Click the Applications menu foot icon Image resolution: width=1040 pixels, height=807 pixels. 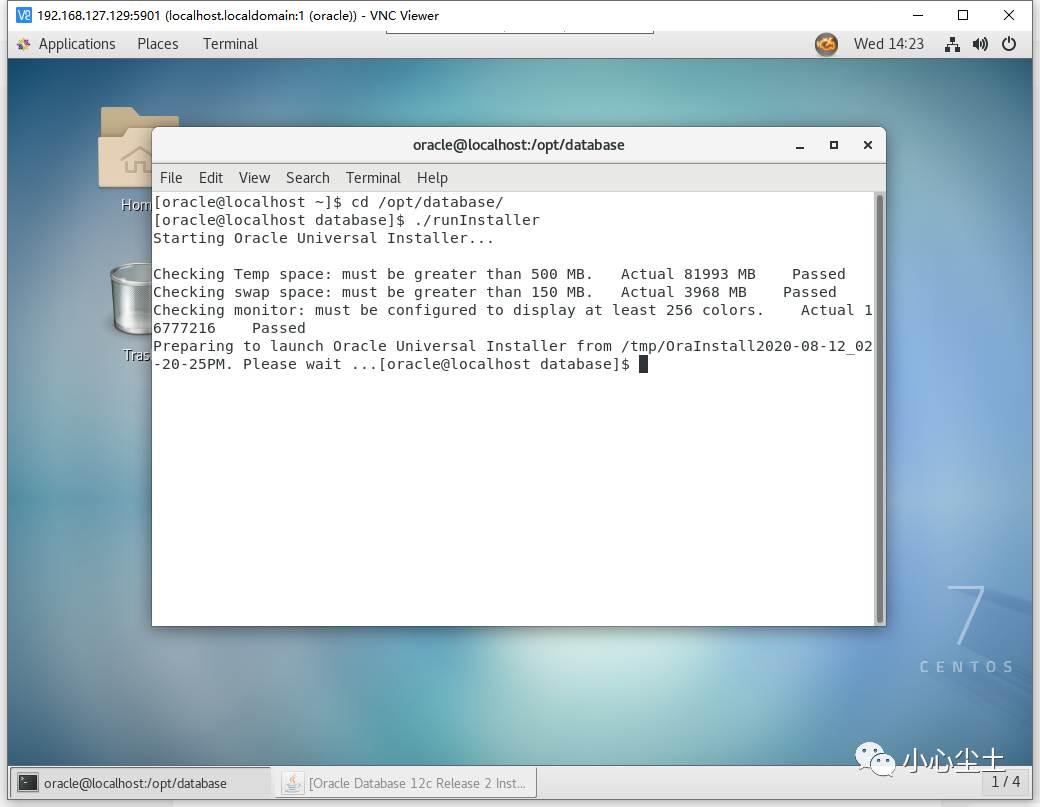point(24,44)
